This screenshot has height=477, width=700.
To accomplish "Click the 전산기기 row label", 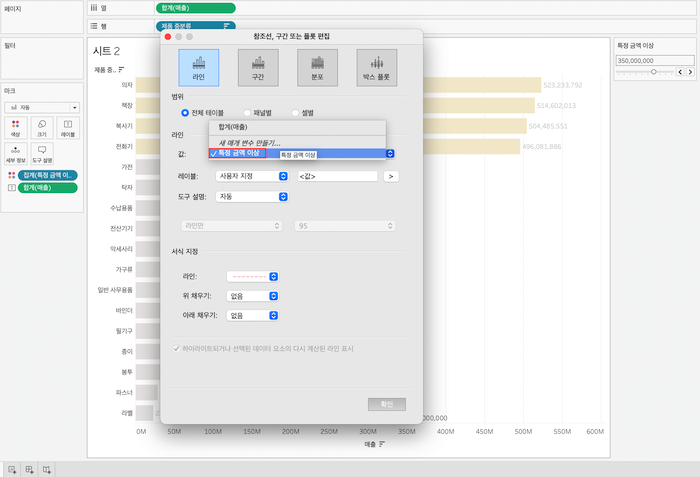I will [121, 228].
